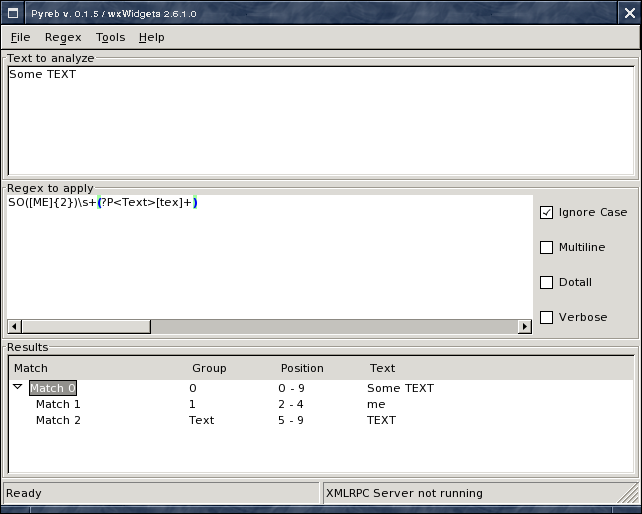
Task: Collapse the Match 0 tree node
Action: click(x=17, y=387)
